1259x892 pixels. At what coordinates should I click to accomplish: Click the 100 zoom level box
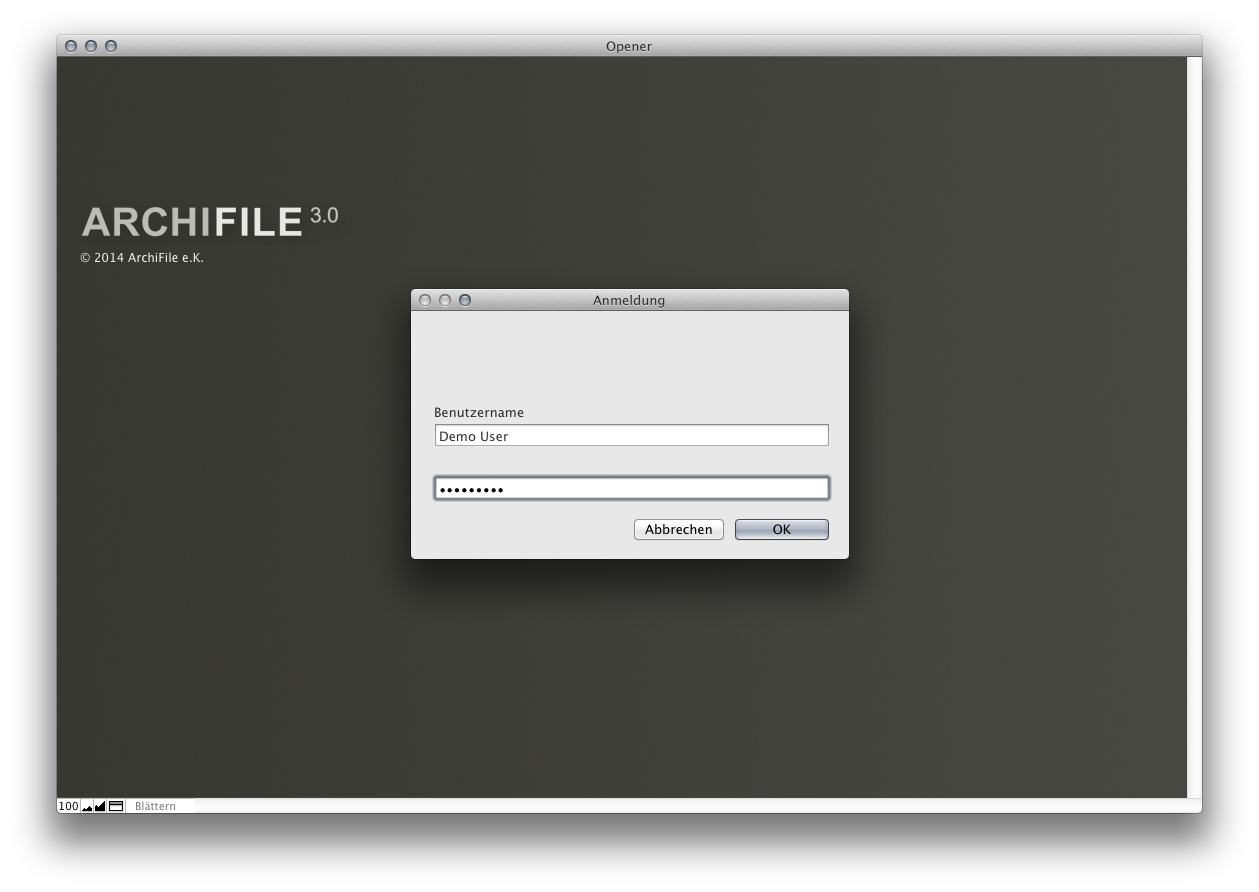click(68, 806)
